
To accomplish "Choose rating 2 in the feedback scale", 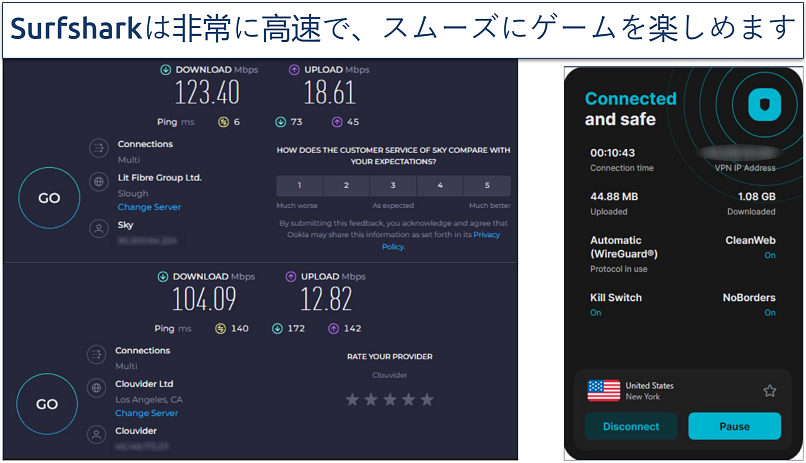I will pos(346,186).
